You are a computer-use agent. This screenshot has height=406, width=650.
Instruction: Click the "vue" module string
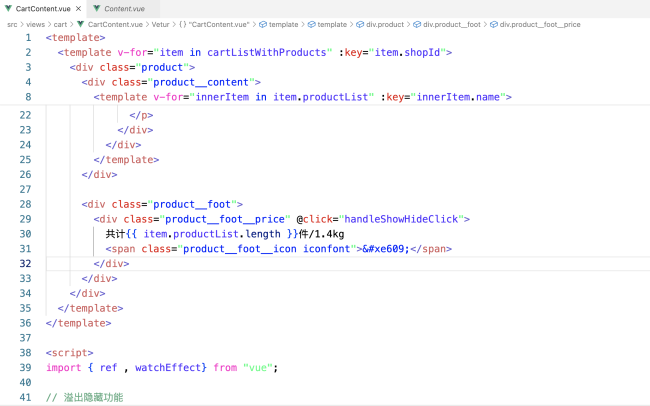[x=258, y=367]
